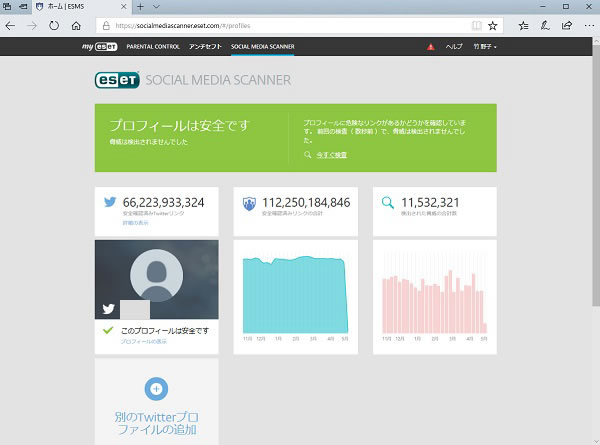
Task: Select the ホーム | ESMS browser tab
Action: (80, 7)
